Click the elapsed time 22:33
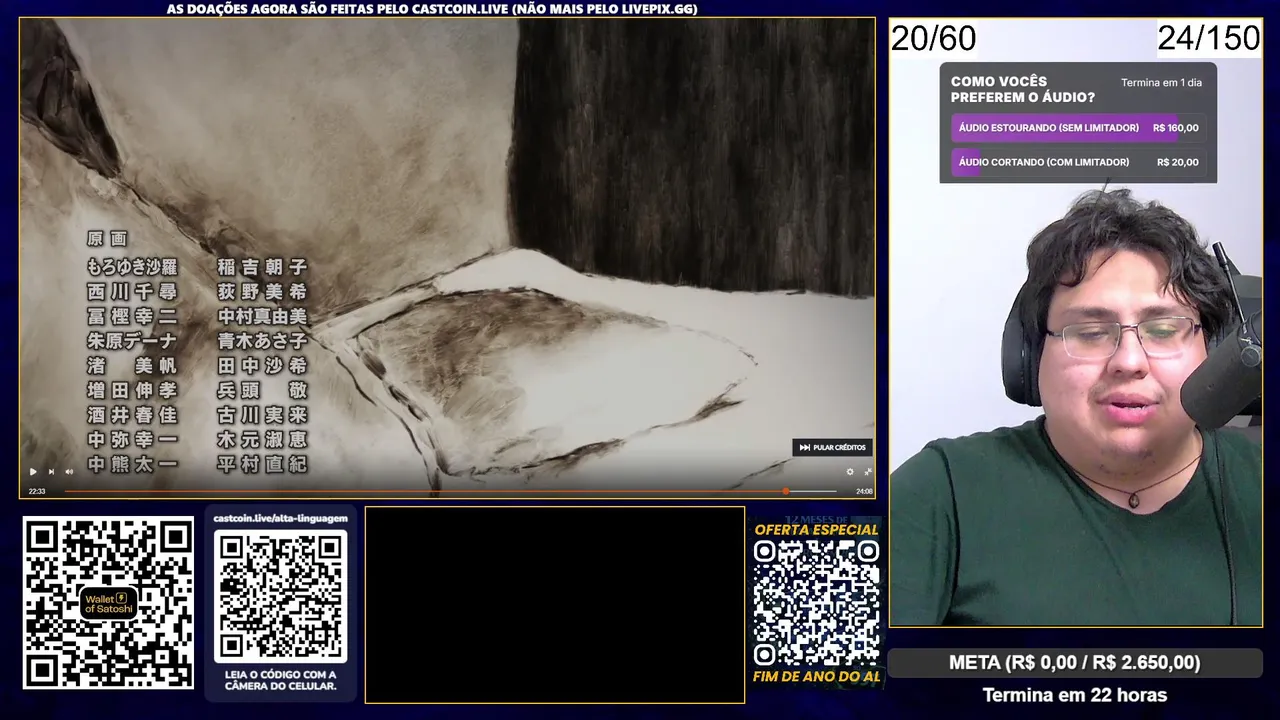Screen dimensions: 1280x720 pyautogui.click(x=37, y=491)
